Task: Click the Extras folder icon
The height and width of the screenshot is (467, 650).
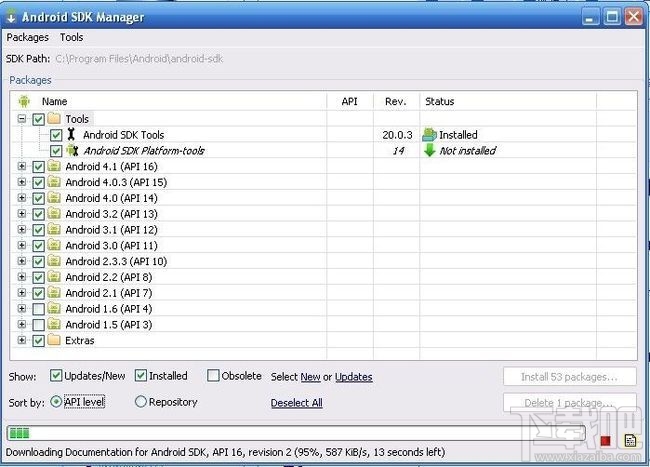Action: click(x=54, y=340)
